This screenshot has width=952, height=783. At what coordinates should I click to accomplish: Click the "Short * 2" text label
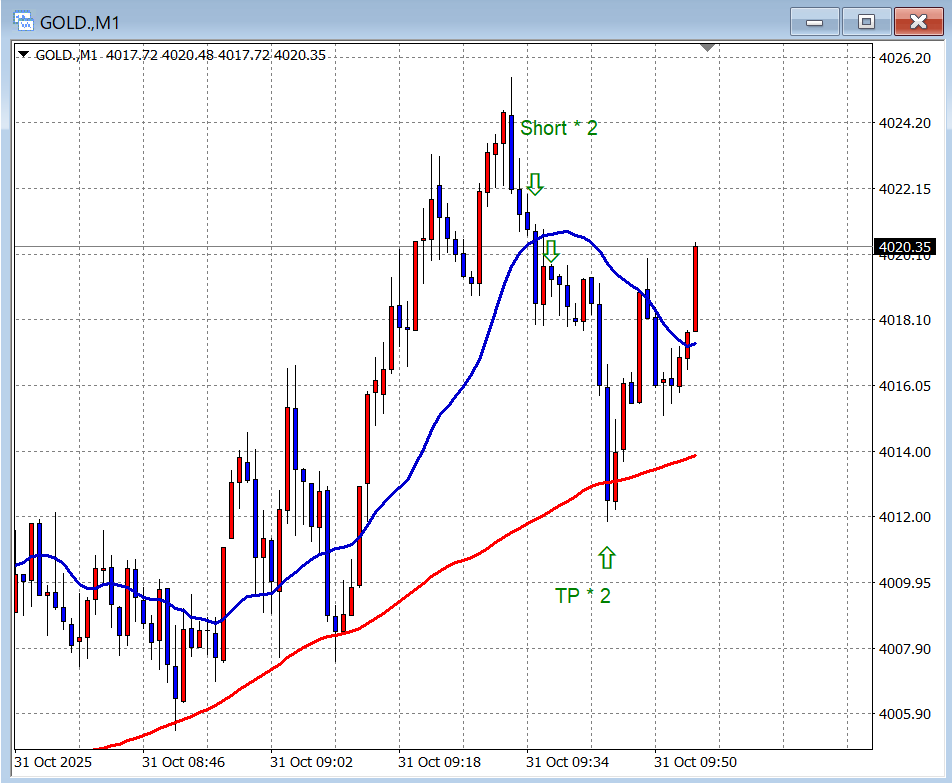(x=558, y=128)
